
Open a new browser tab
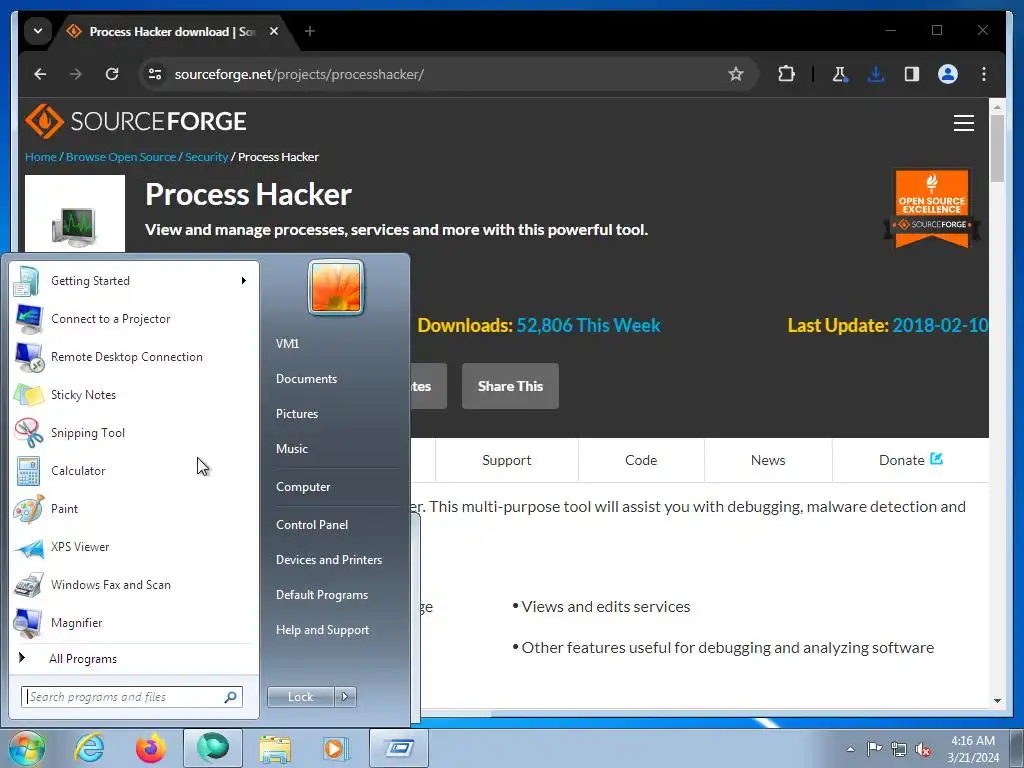click(x=310, y=31)
